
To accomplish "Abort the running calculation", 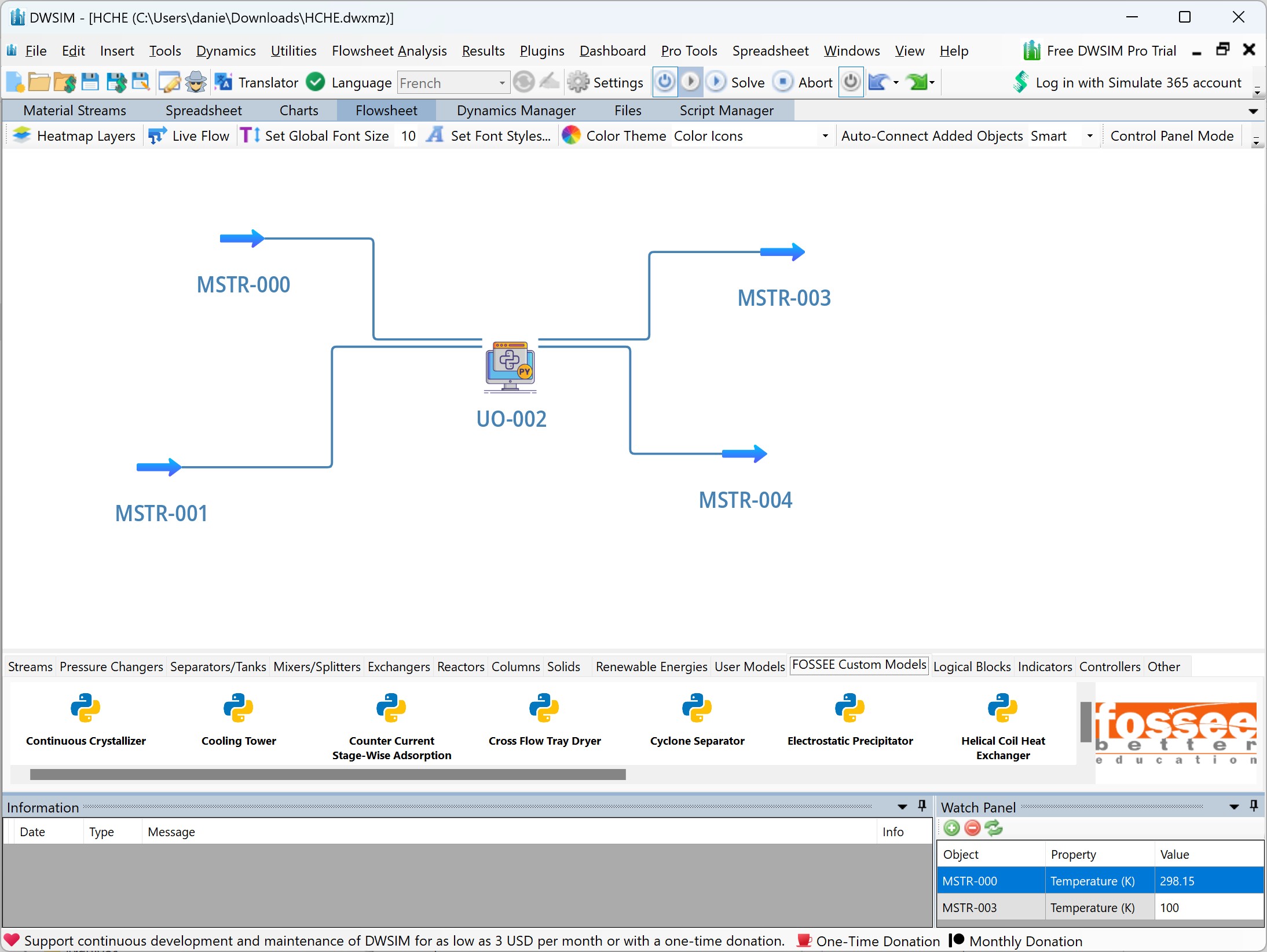I will coord(803,82).
